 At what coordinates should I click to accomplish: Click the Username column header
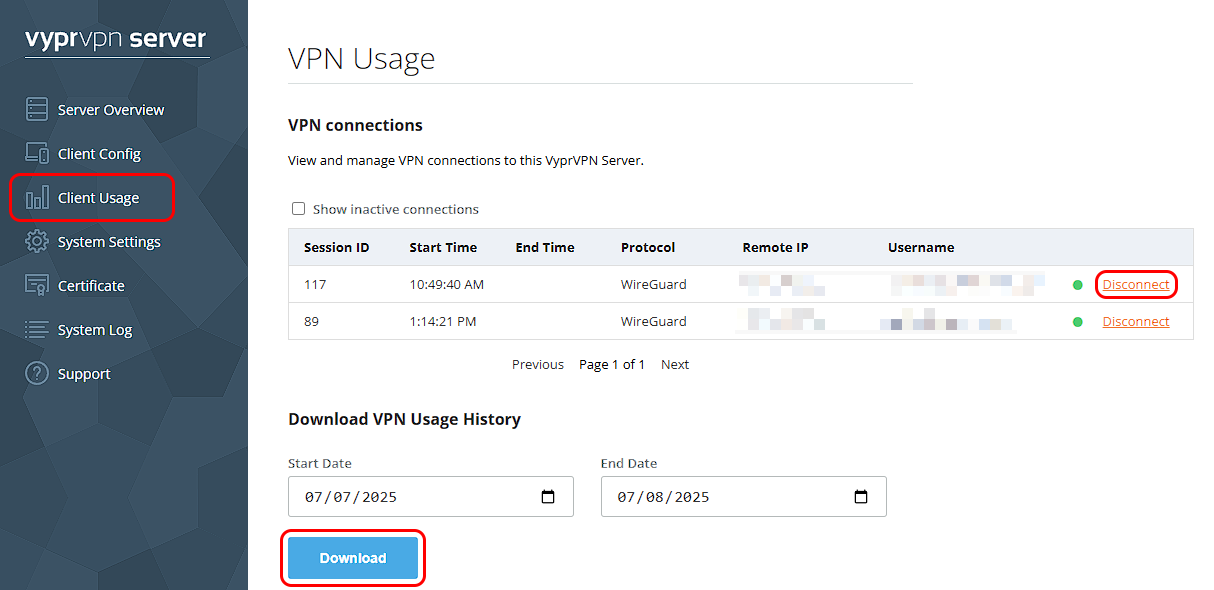[x=921, y=247]
